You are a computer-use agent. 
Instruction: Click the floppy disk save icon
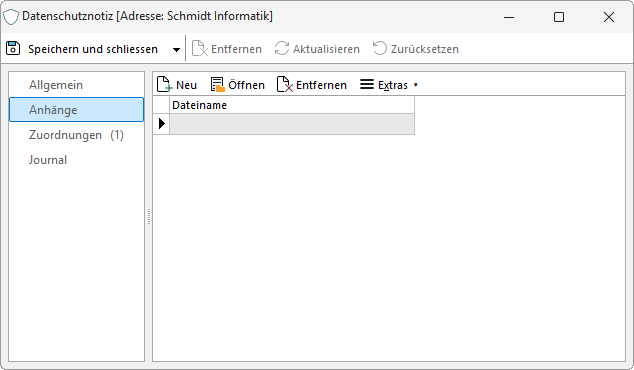click(x=13, y=48)
